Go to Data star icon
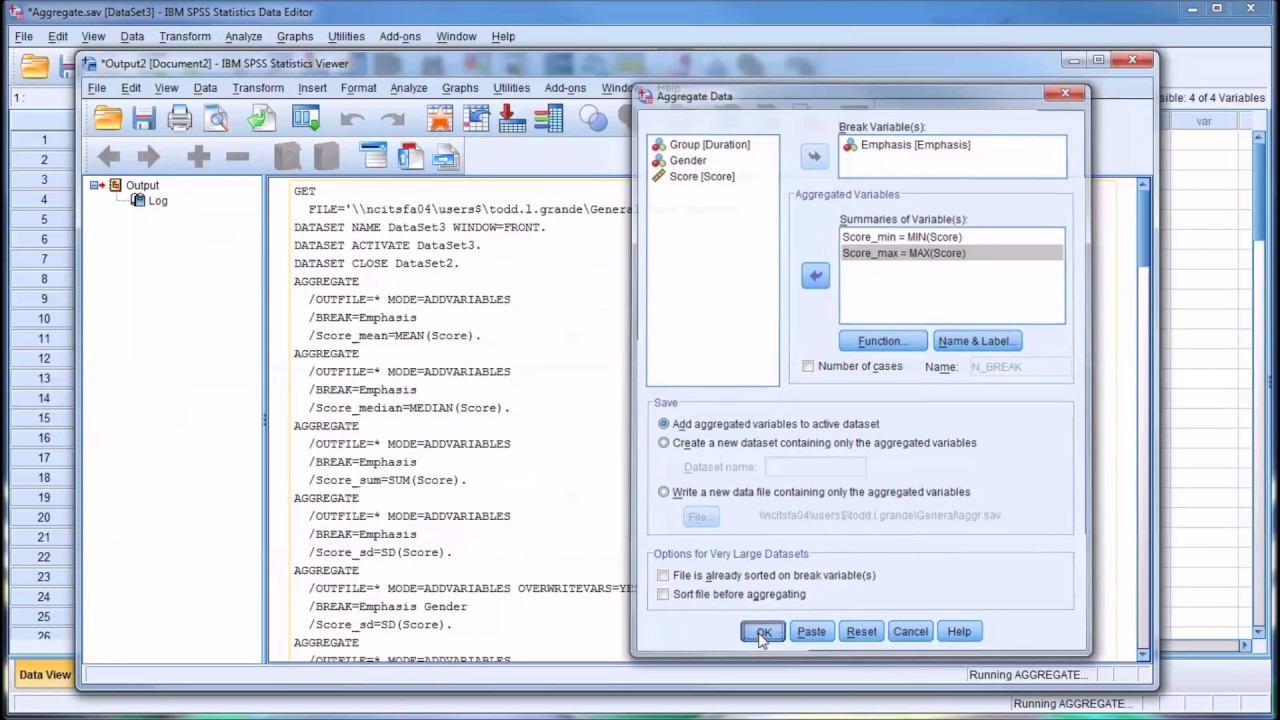Image resolution: width=1280 pixels, height=720 pixels. pyautogui.click(x=440, y=119)
